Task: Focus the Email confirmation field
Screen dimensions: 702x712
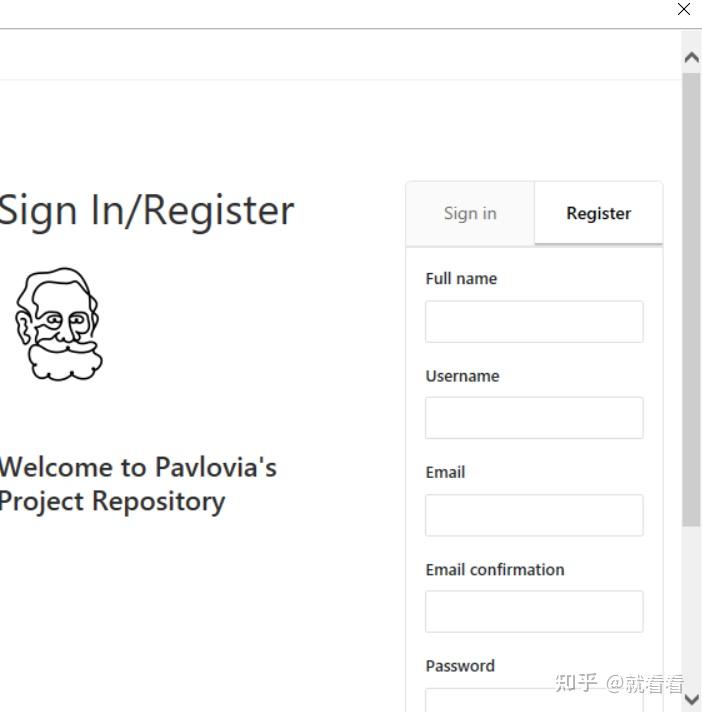Action: point(534,611)
